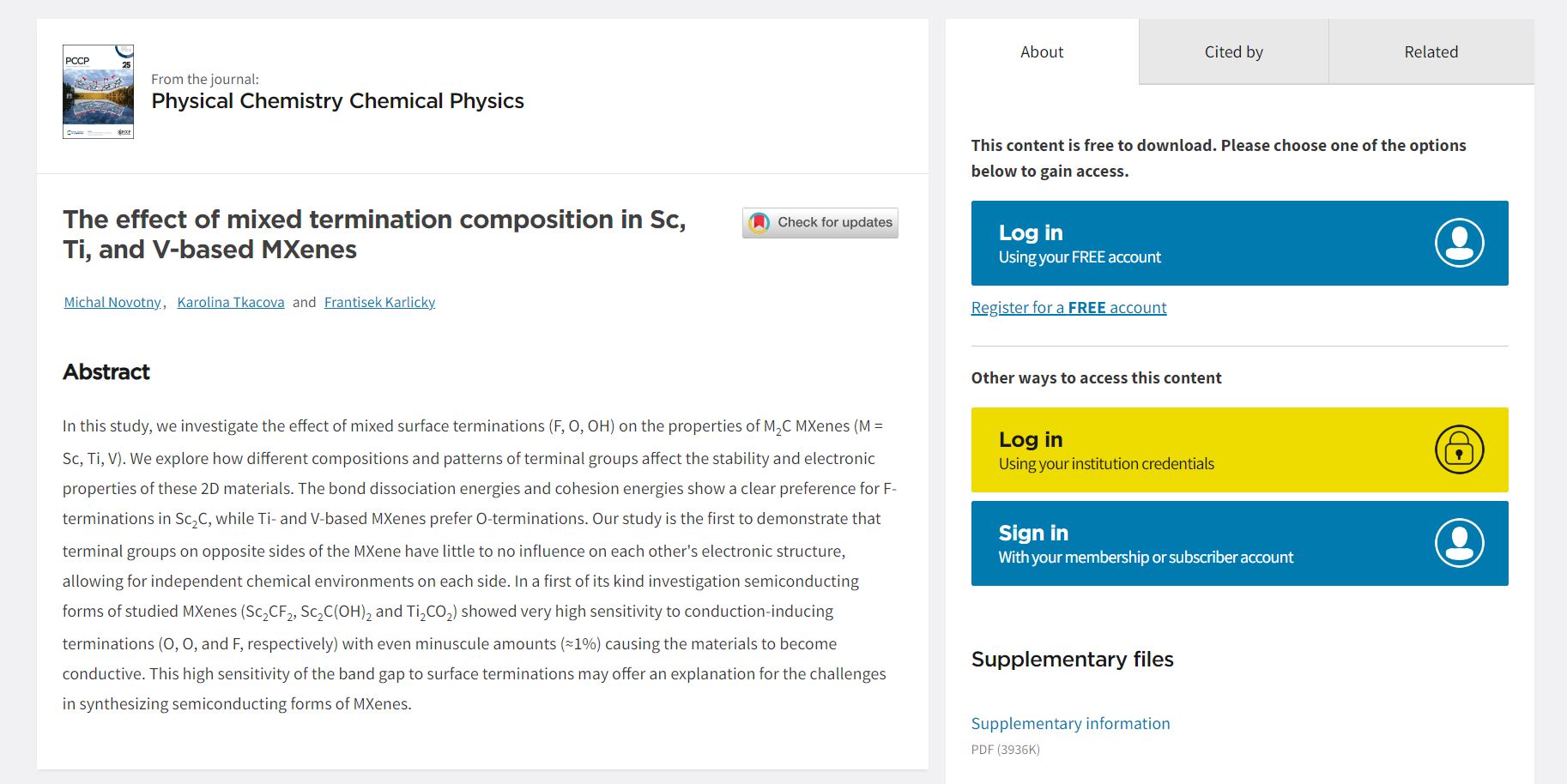Click the padlock icon for institution login
The width and height of the screenshot is (1567, 784).
1459,449
